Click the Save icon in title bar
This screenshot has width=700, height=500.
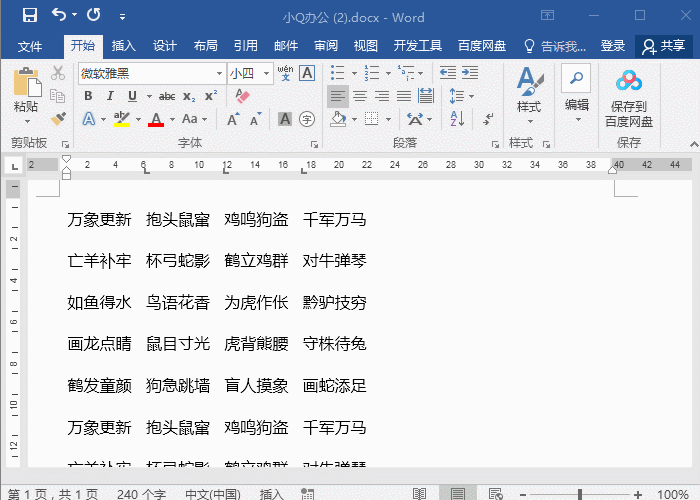29,16
